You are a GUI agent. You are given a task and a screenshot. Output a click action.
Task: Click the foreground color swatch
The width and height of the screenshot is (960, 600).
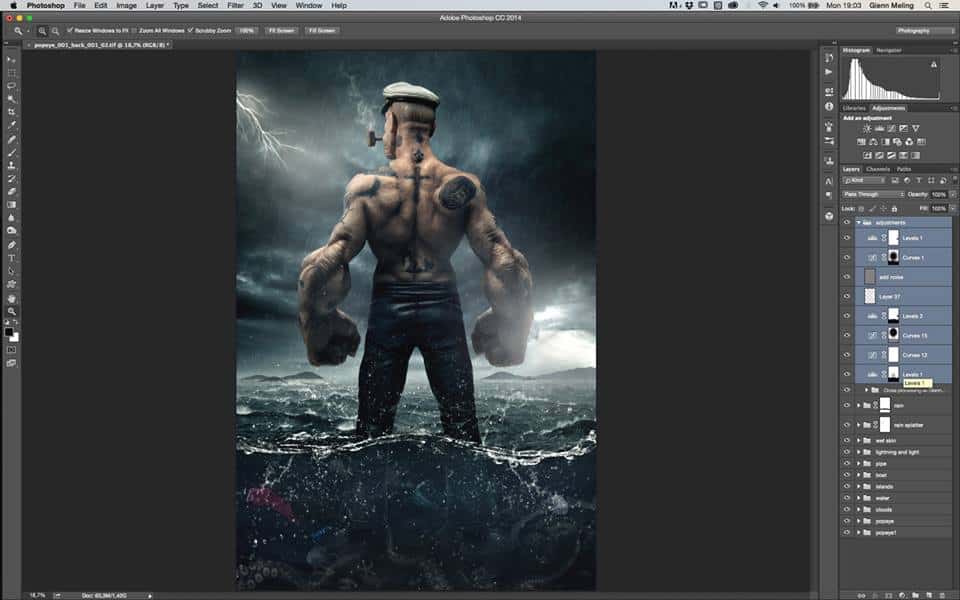tap(10, 331)
